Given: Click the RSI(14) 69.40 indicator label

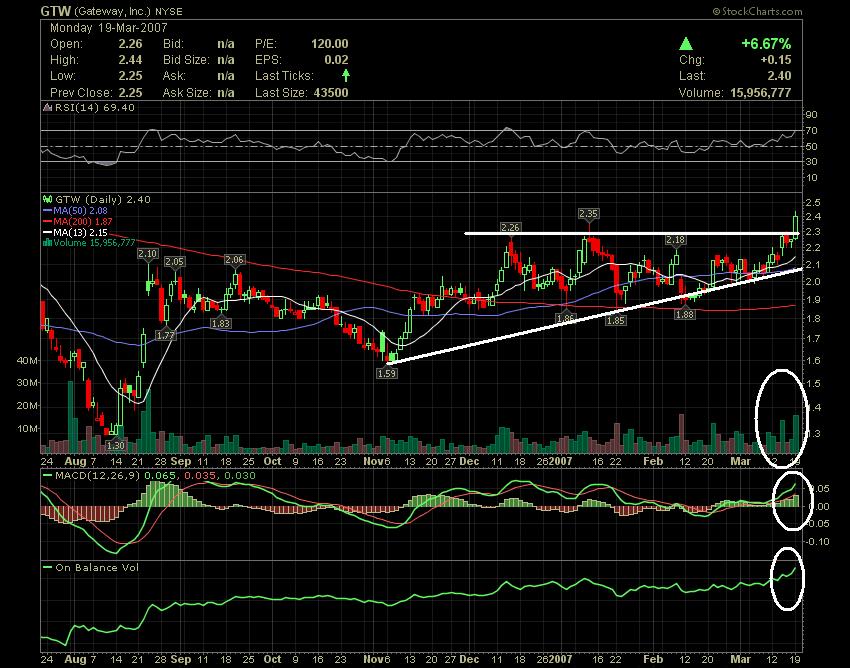Looking at the screenshot, I should pyautogui.click(x=95, y=107).
